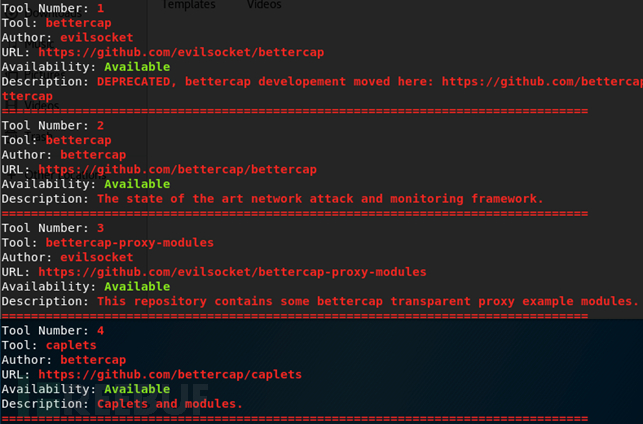Click tool name 'bettercap' under Tool Number 2

[78, 140]
